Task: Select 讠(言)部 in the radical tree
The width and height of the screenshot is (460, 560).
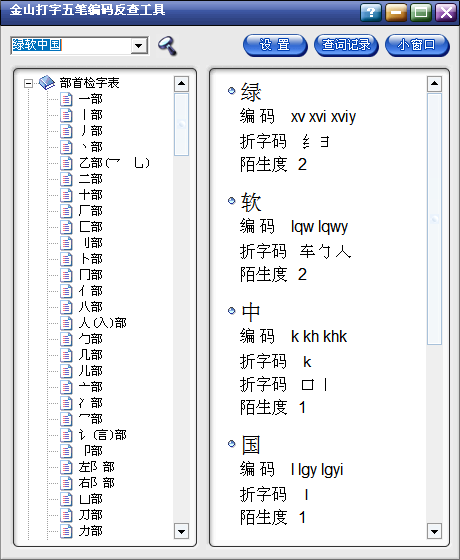Action: 102,435
